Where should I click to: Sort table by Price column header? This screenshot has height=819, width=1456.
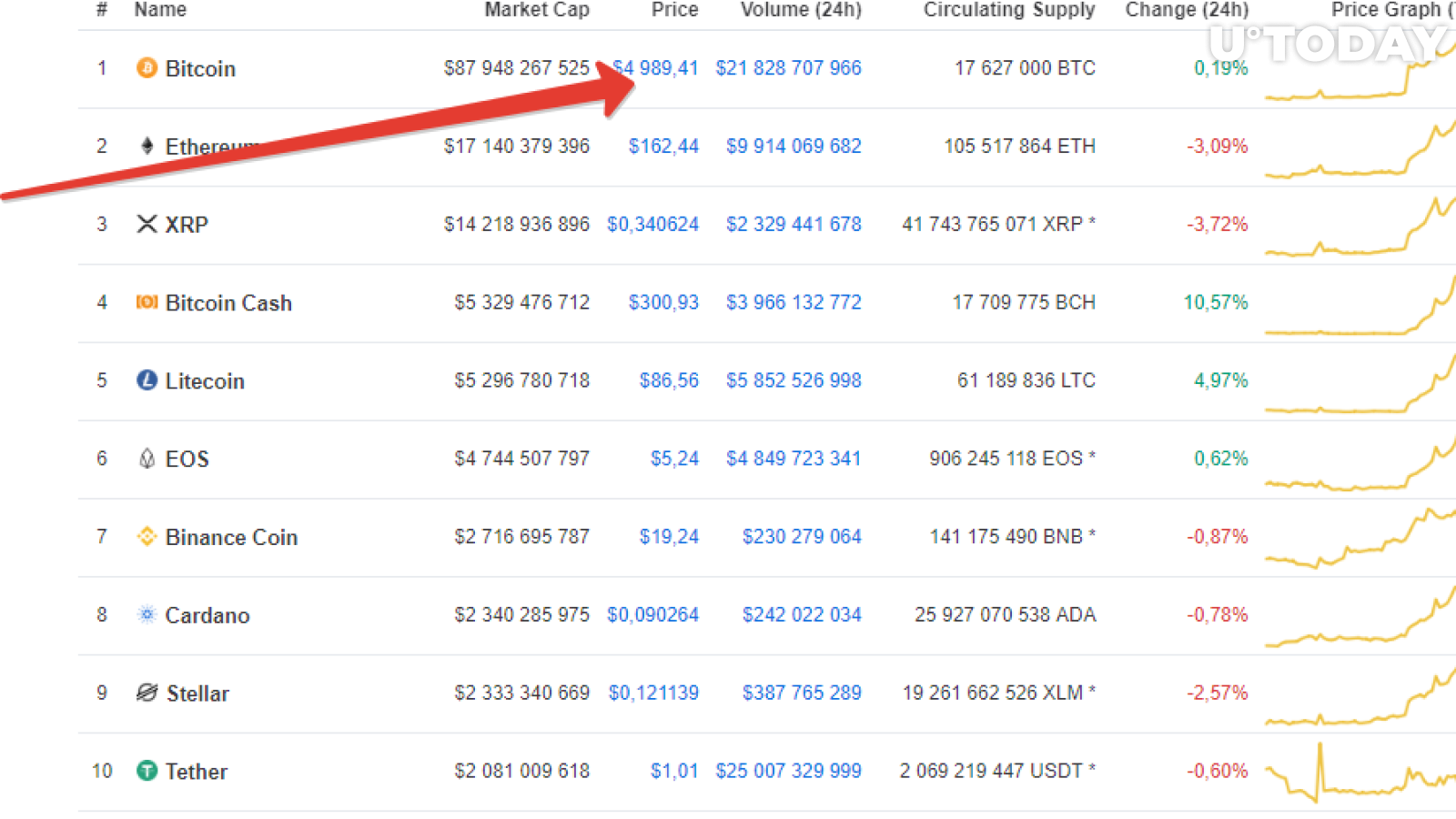click(675, 9)
